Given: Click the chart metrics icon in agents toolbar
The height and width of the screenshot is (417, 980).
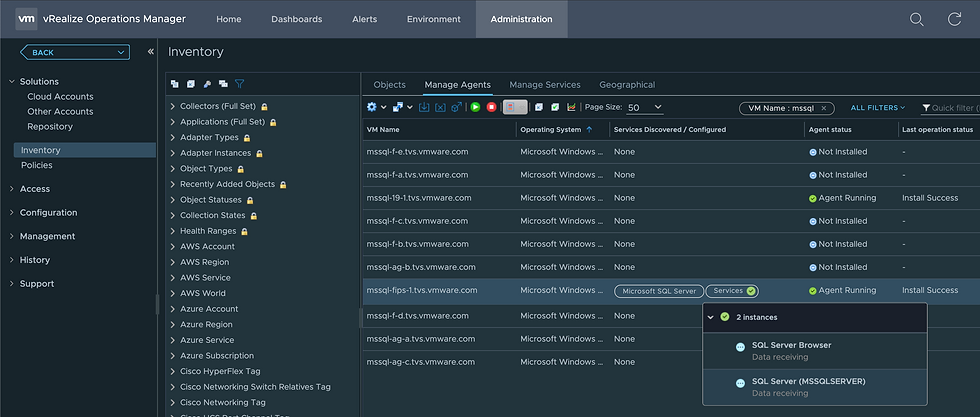Looking at the screenshot, I should [571, 107].
